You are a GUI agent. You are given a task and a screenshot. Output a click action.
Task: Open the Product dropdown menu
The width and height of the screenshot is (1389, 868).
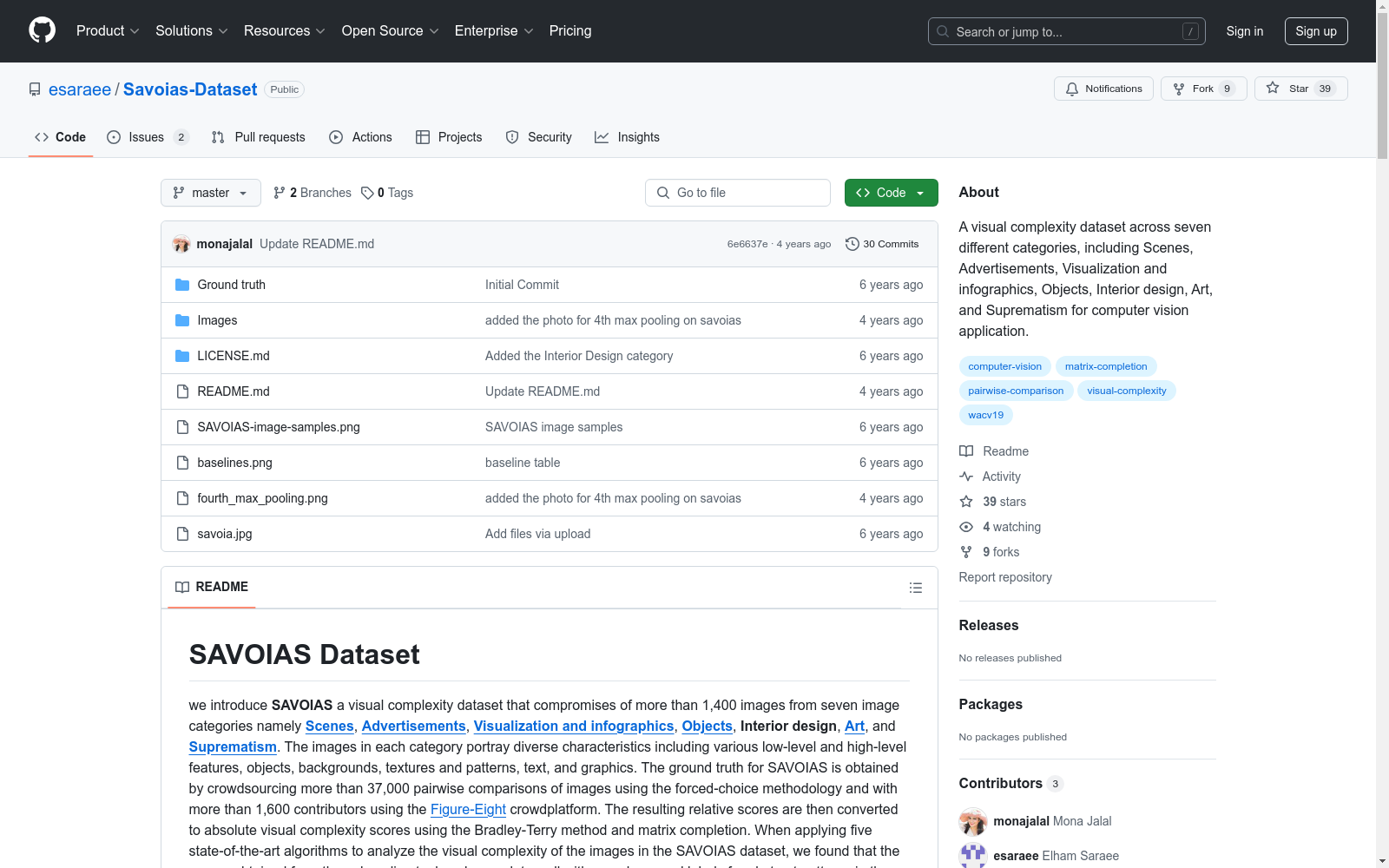pyautogui.click(x=108, y=30)
